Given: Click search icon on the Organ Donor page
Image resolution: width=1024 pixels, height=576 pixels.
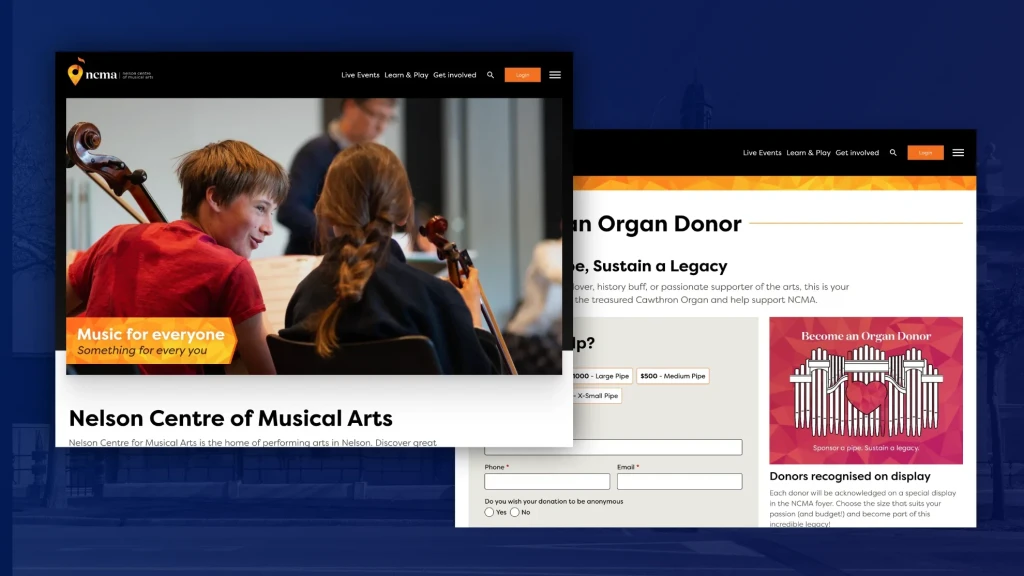Looking at the screenshot, I should pyautogui.click(x=893, y=153).
